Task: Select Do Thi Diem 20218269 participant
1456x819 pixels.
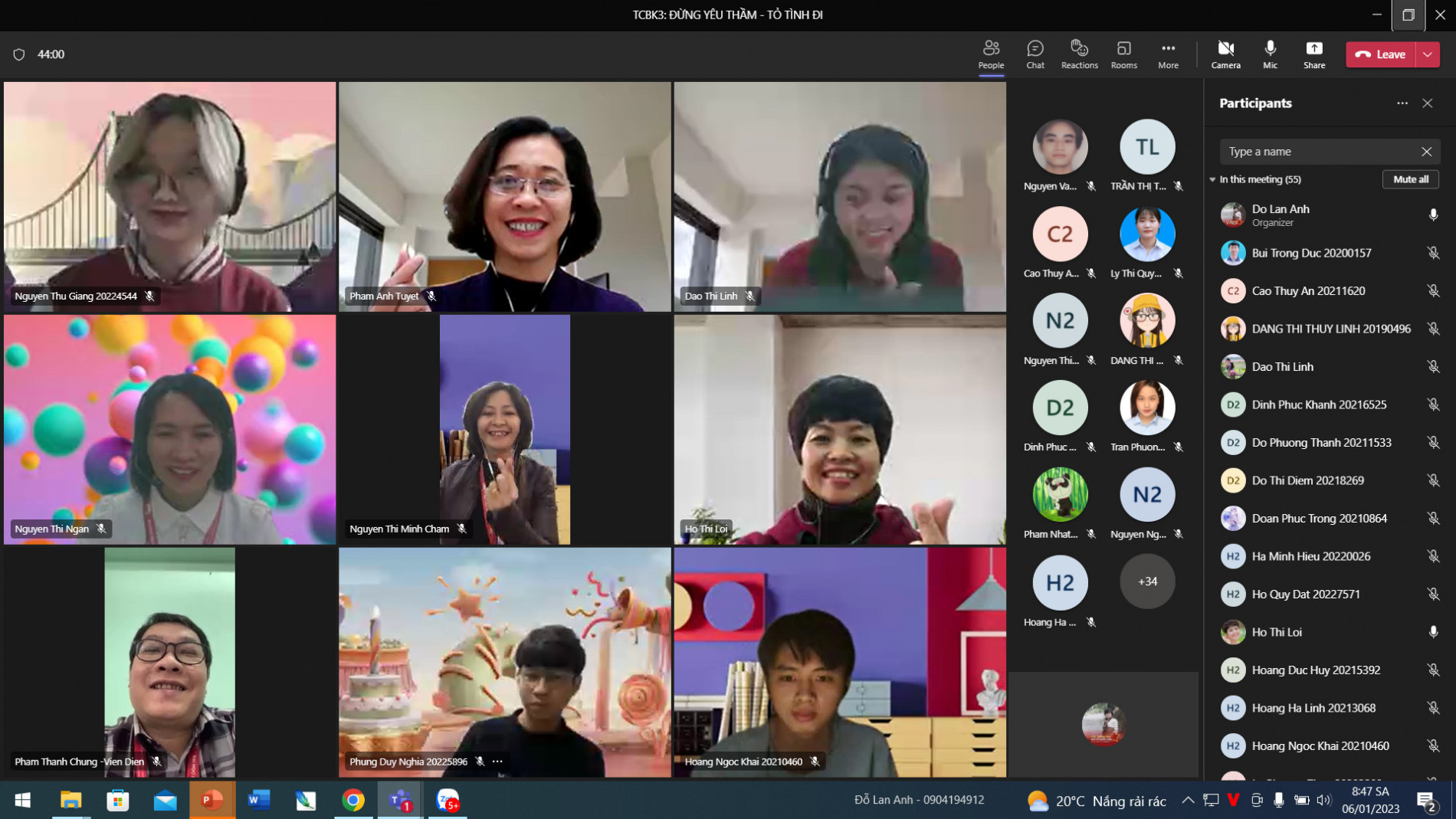Action: (x=1330, y=480)
